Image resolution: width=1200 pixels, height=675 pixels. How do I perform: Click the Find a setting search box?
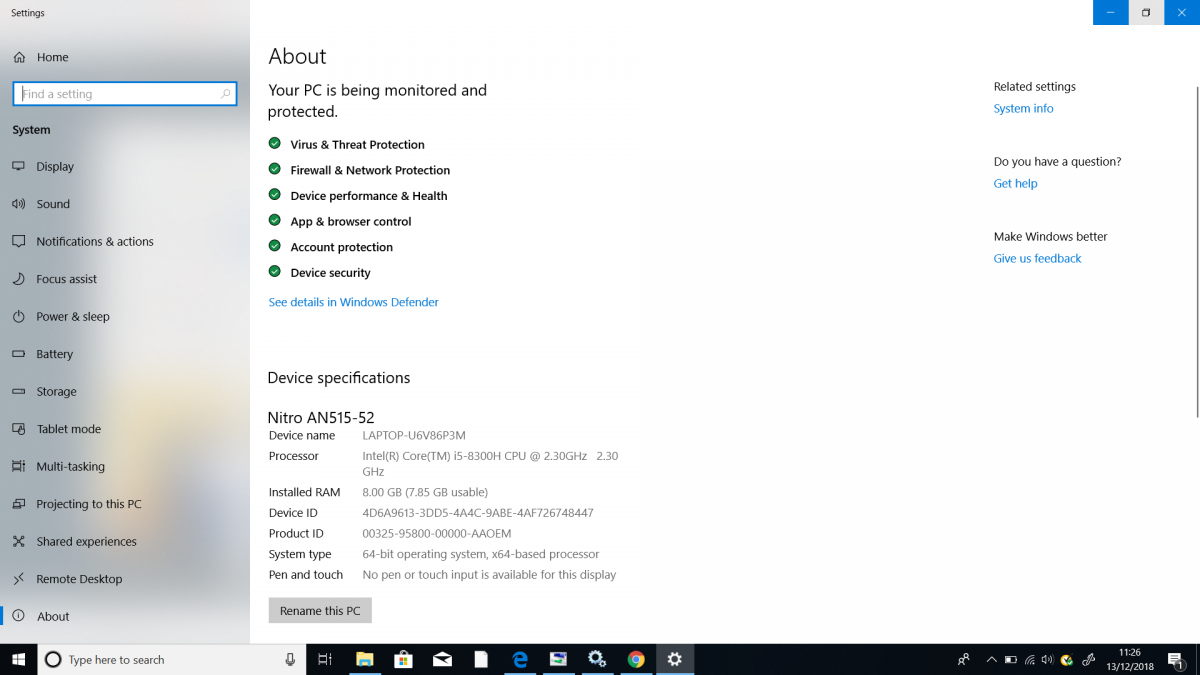pyautogui.click(x=125, y=94)
